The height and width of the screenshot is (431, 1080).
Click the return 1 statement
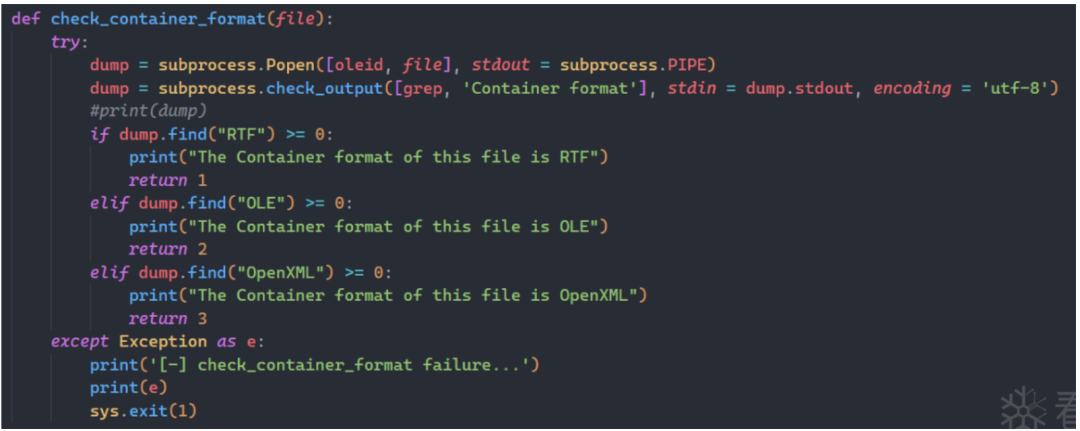(x=167, y=180)
